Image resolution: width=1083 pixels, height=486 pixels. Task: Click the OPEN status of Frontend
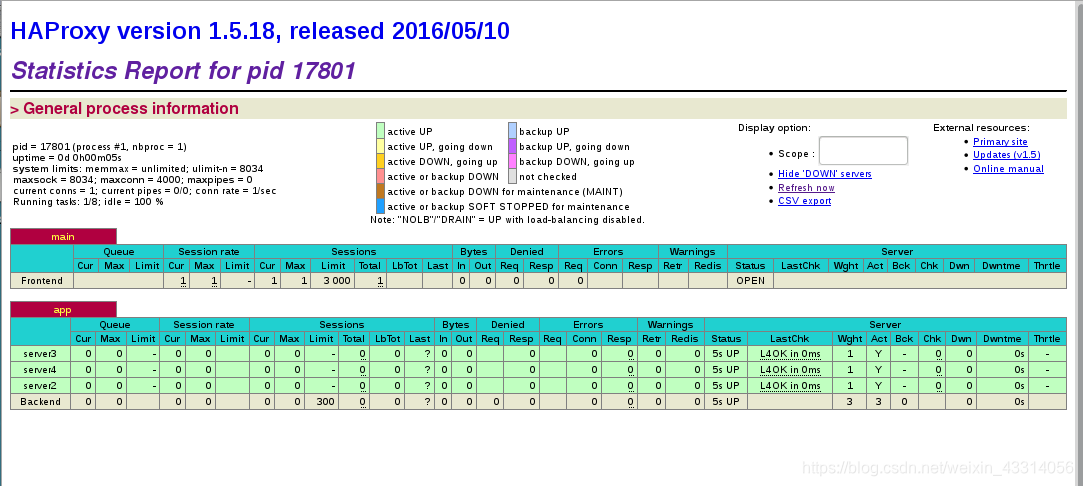click(x=750, y=280)
